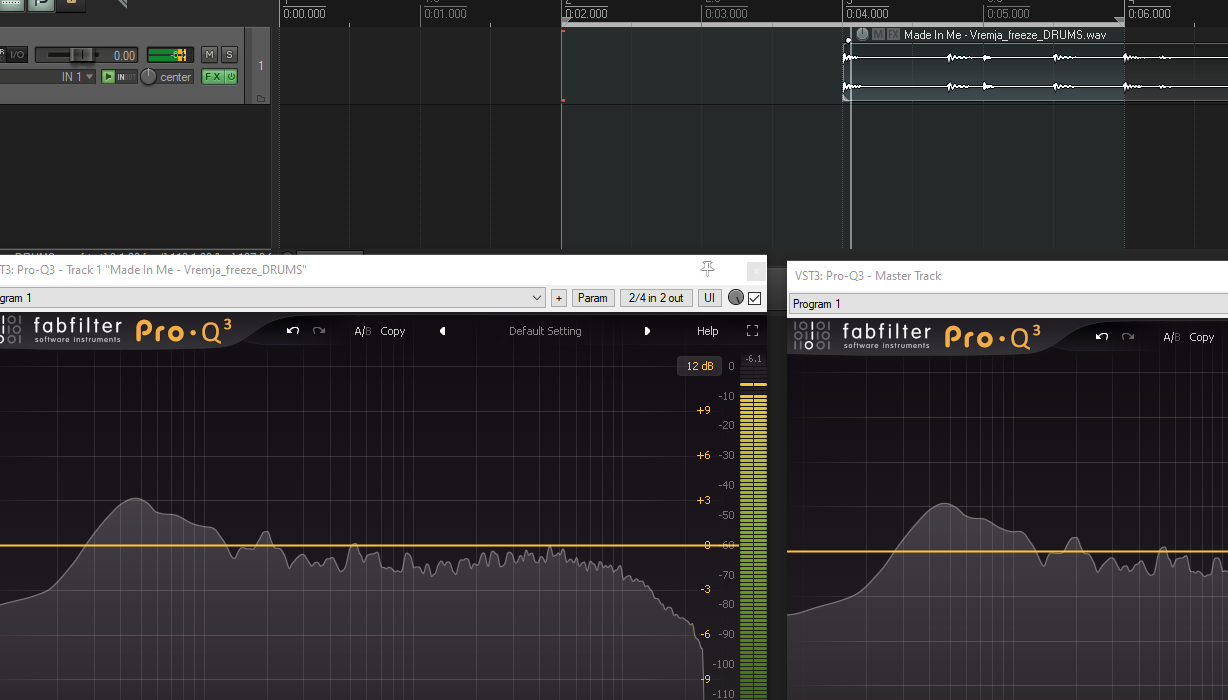Click the Master Track Pro-Q3 title bar
The height and width of the screenshot is (700, 1228).
click(x=1008, y=276)
